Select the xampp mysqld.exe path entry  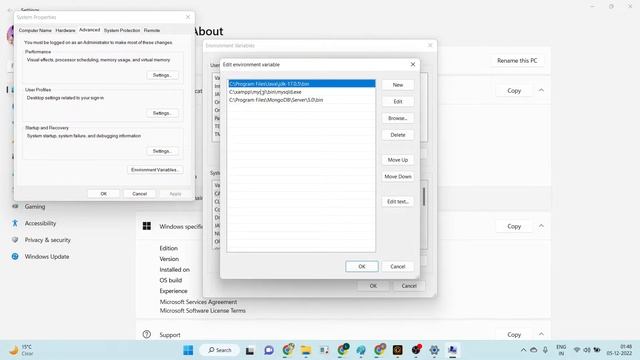point(302,92)
